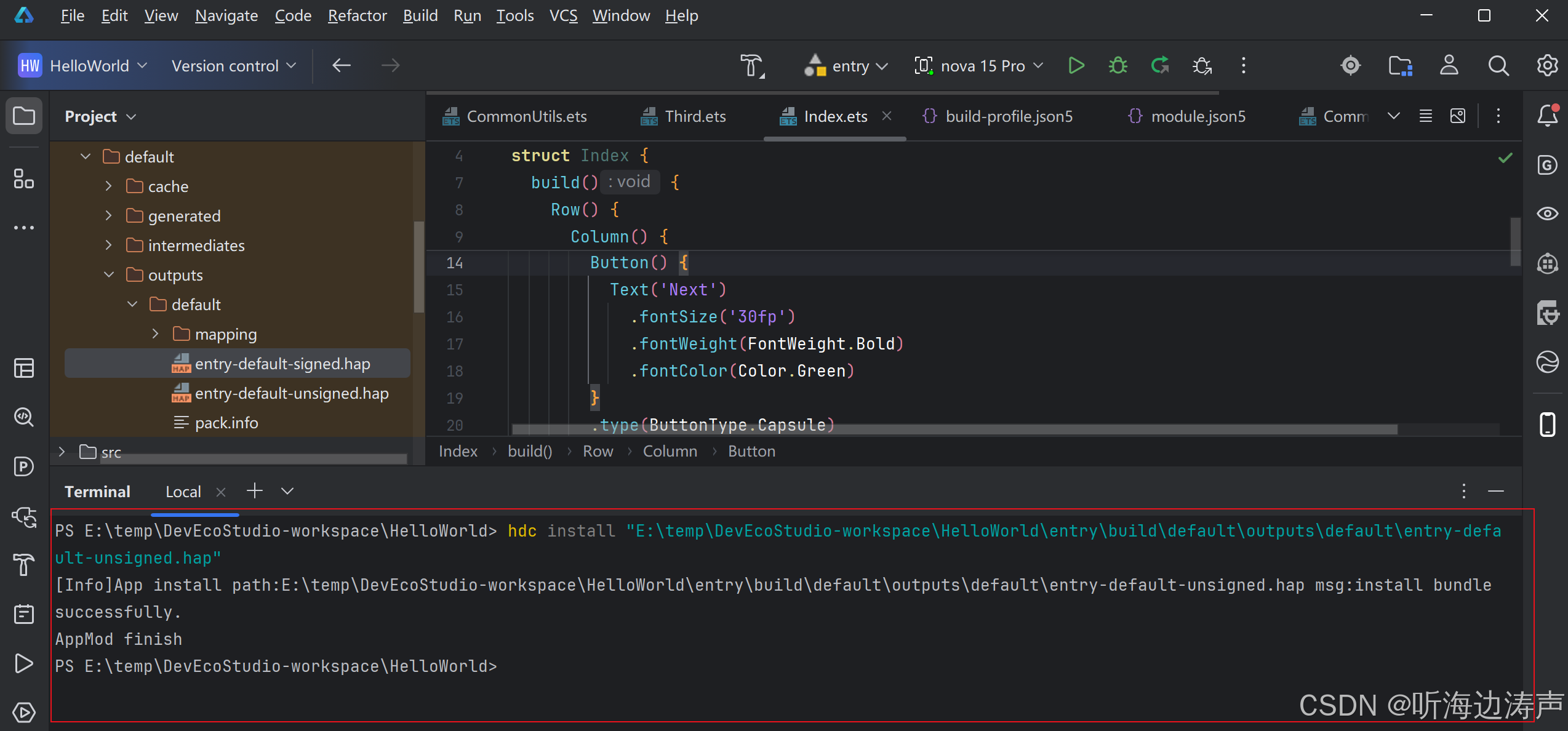Viewport: 1568px width, 731px height.
Task: Click the Apply Changes reload icon
Action: pos(1160,65)
